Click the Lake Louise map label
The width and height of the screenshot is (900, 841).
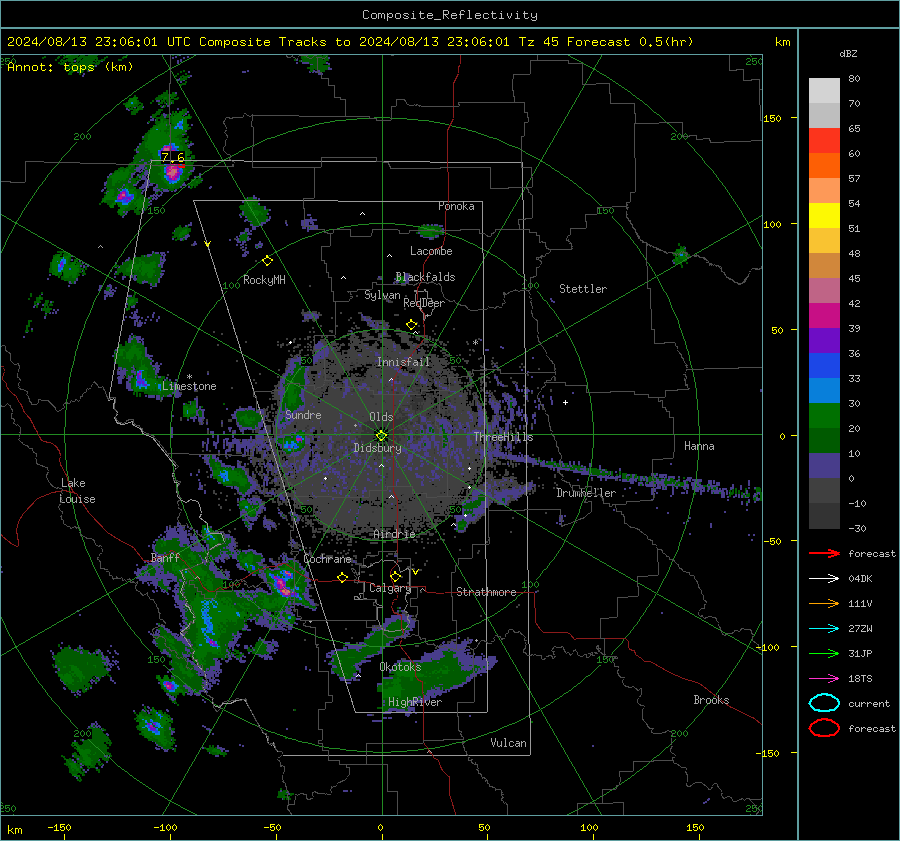click(77, 491)
